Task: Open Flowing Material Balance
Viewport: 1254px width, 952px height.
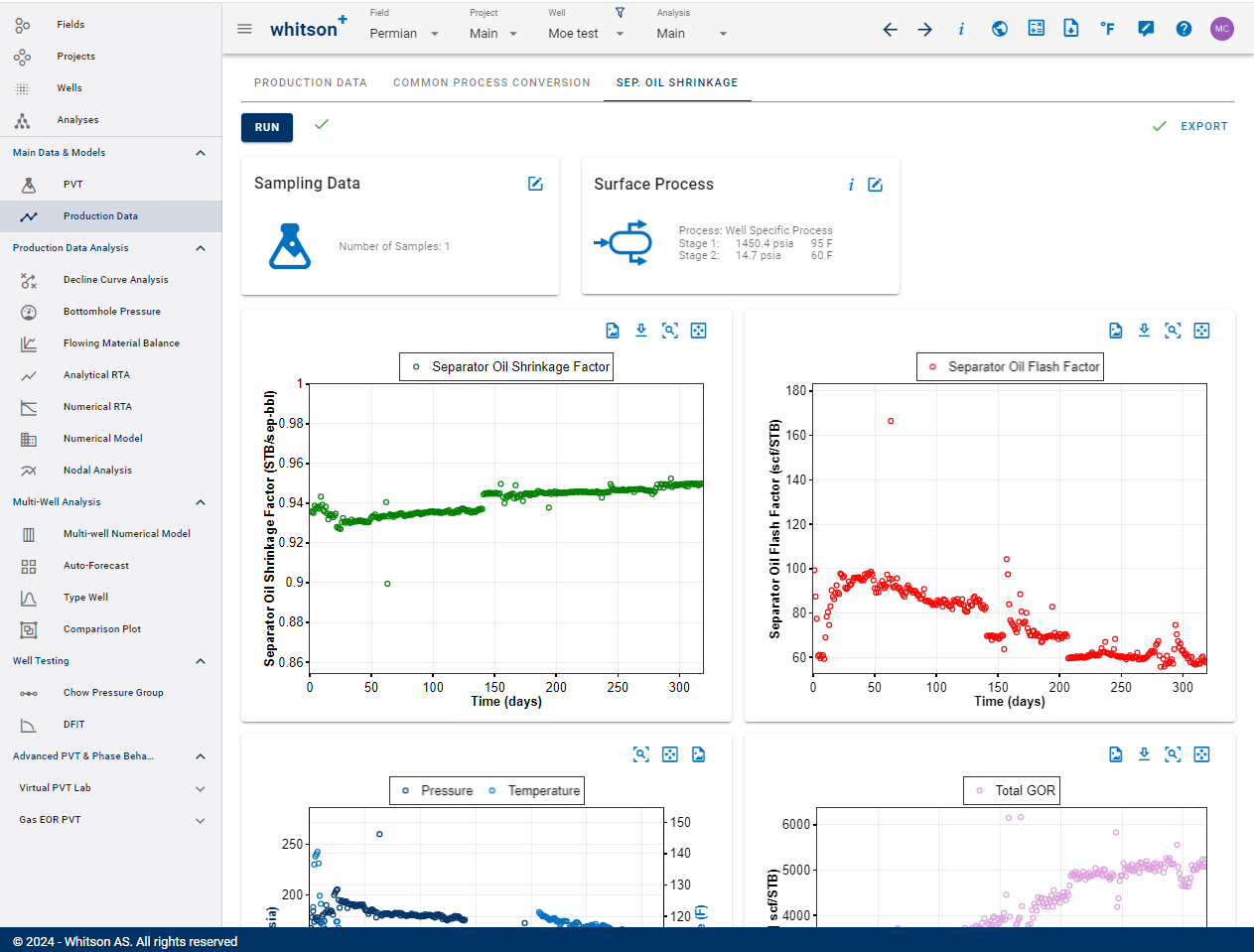Action: point(110,343)
